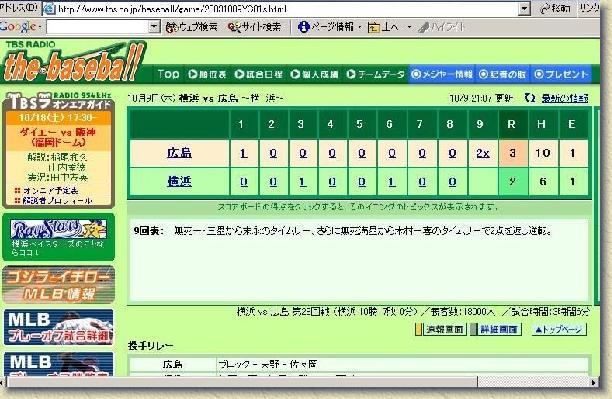Click 広島 eighth inning score
The image size is (612, 399).
tap(452, 153)
